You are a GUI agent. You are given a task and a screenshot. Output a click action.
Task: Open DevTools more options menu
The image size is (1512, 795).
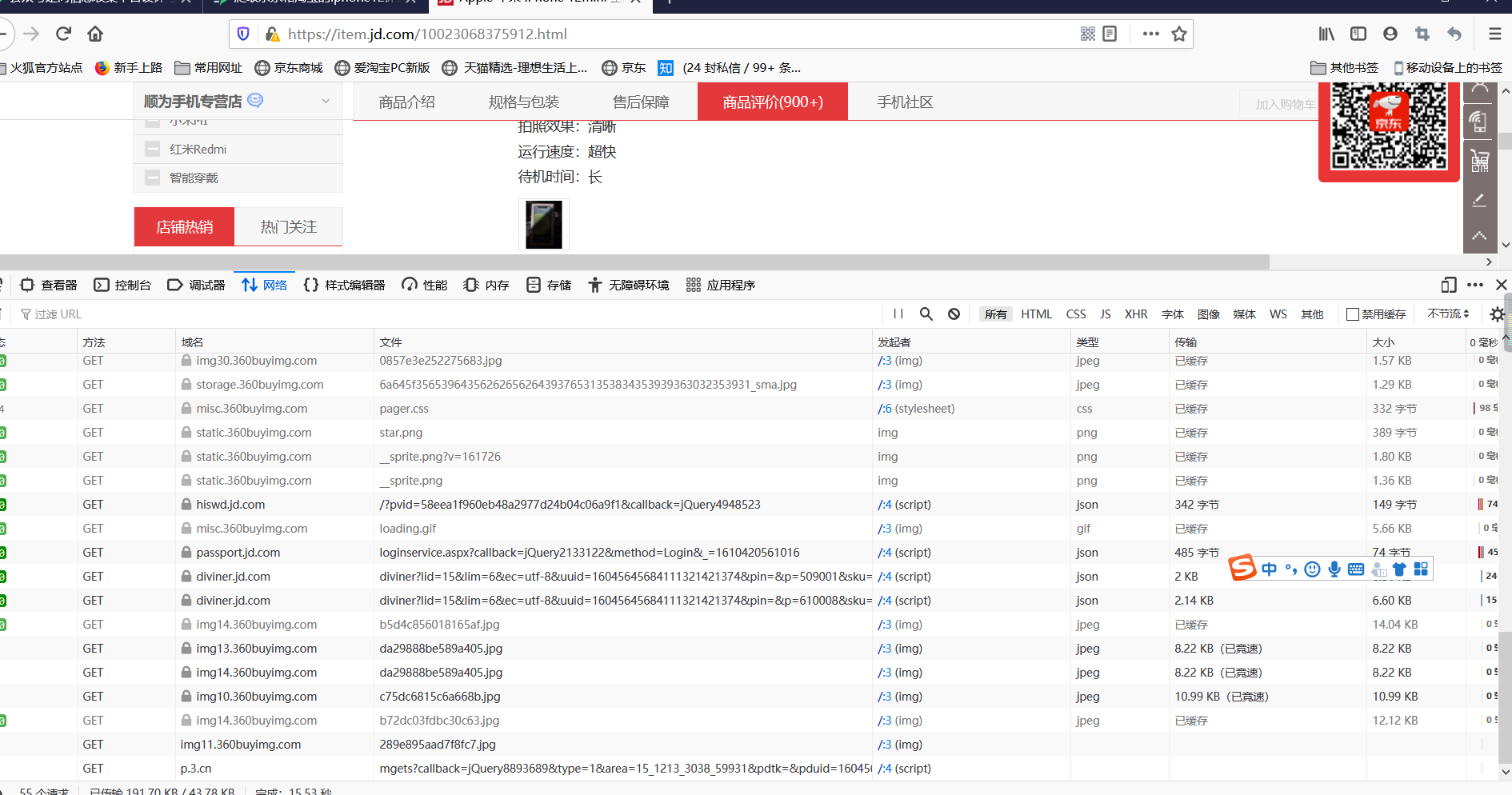click(x=1475, y=285)
